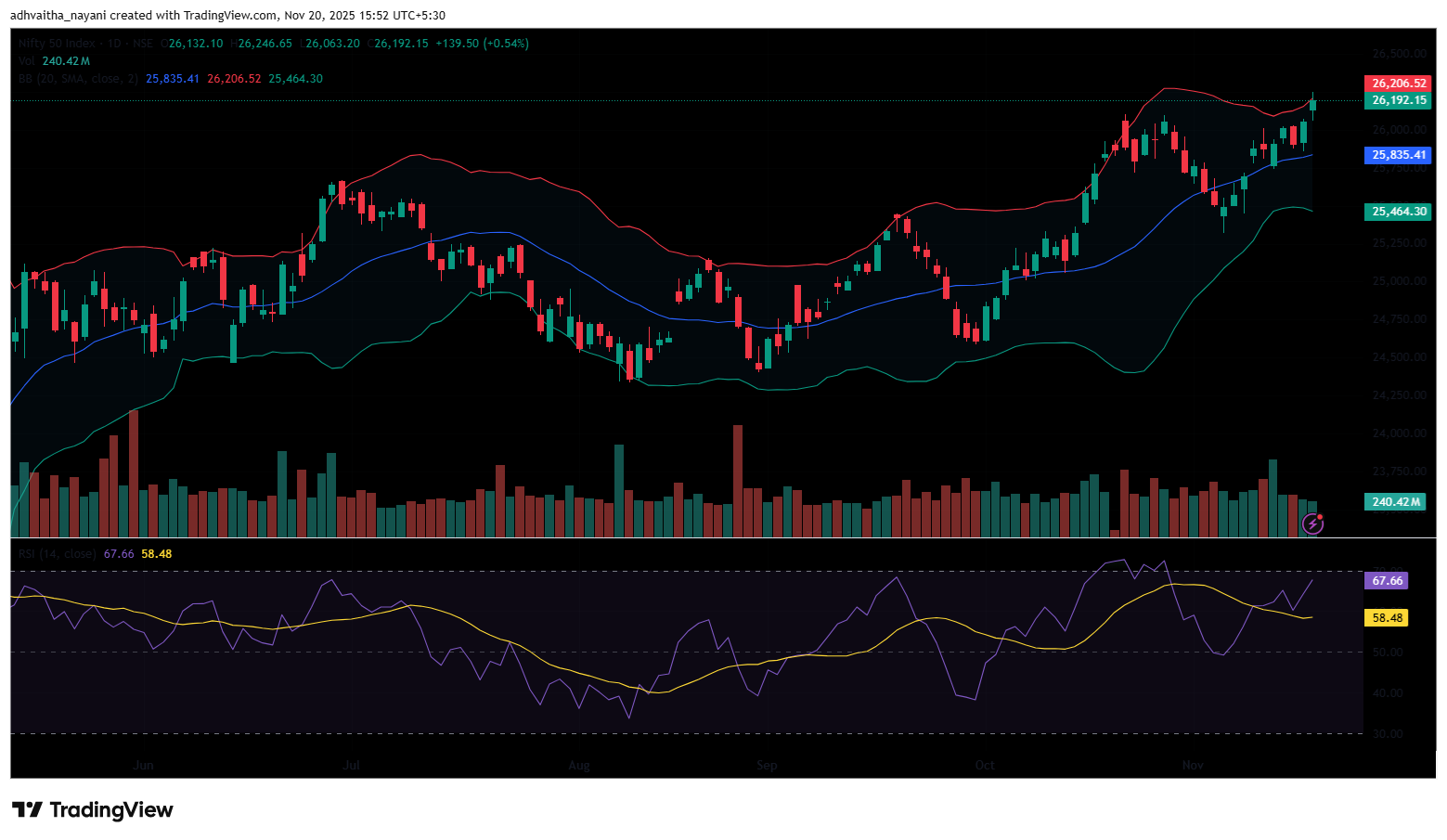1447x840 pixels.
Task: Click the green 26,192.15 last price tag
Action: tap(1398, 100)
